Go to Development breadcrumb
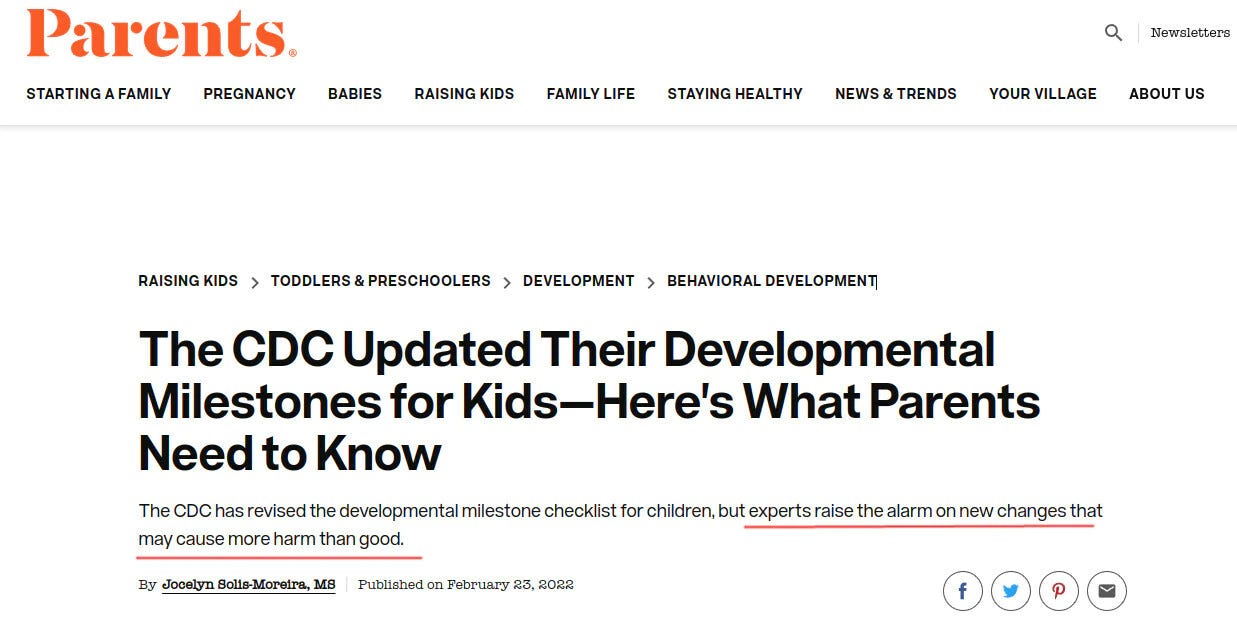The image size is (1237, 627). coord(579,281)
